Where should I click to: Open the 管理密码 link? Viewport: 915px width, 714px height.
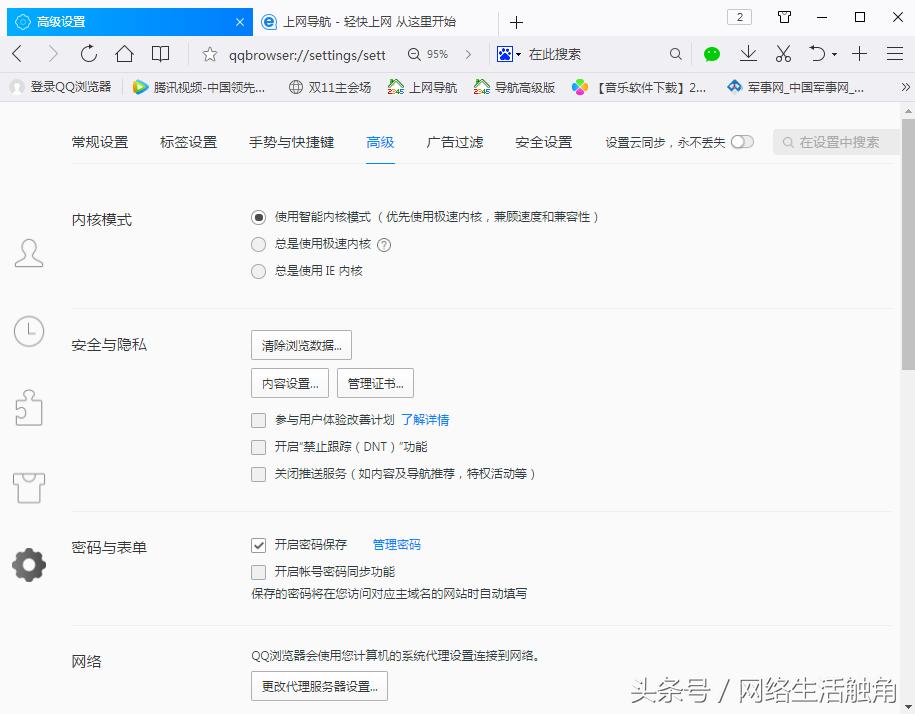click(397, 544)
